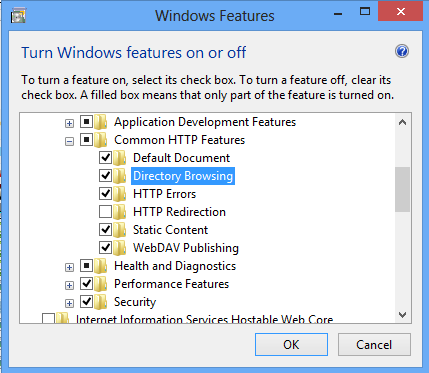
Task: Click the HTTP Redirection folder icon
Action: [x=119, y=212]
